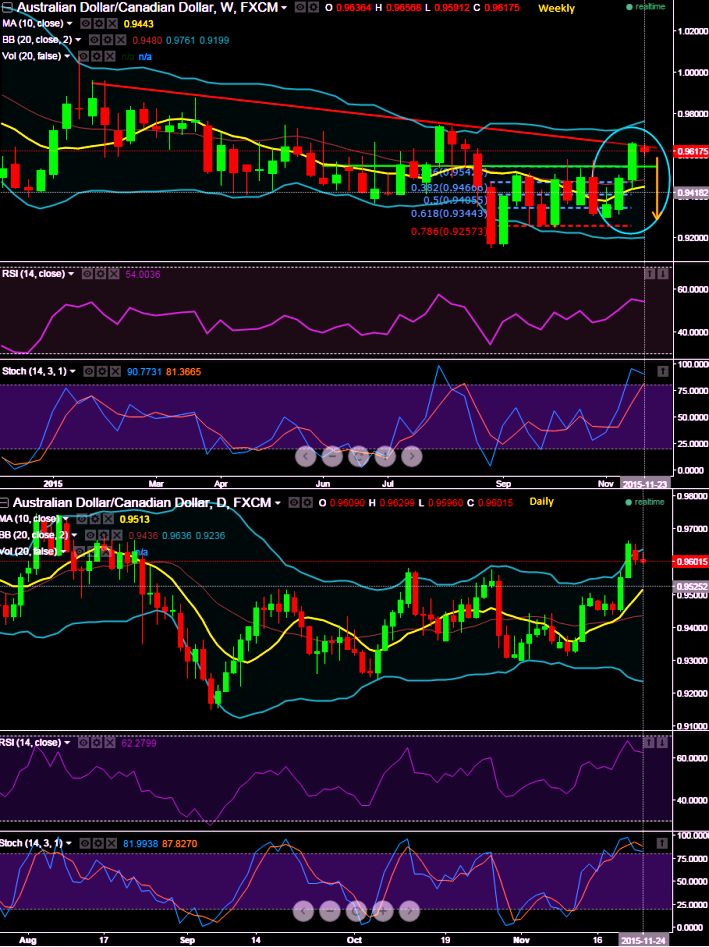The width and height of the screenshot is (709, 947).
Task: Hide daily Stoch (14, 3, 1) via eye icon
Action: [84, 843]
